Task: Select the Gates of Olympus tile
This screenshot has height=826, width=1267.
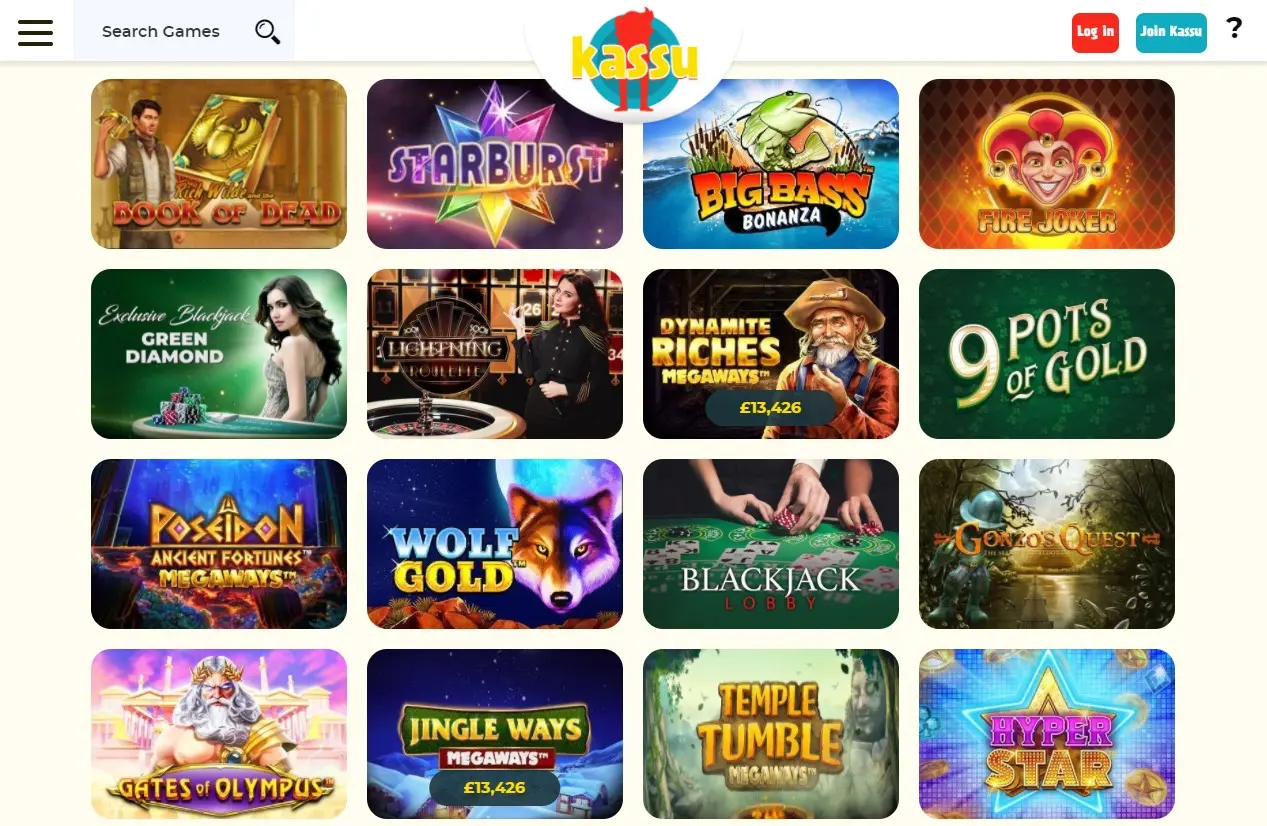Action: tap(219, 734)
